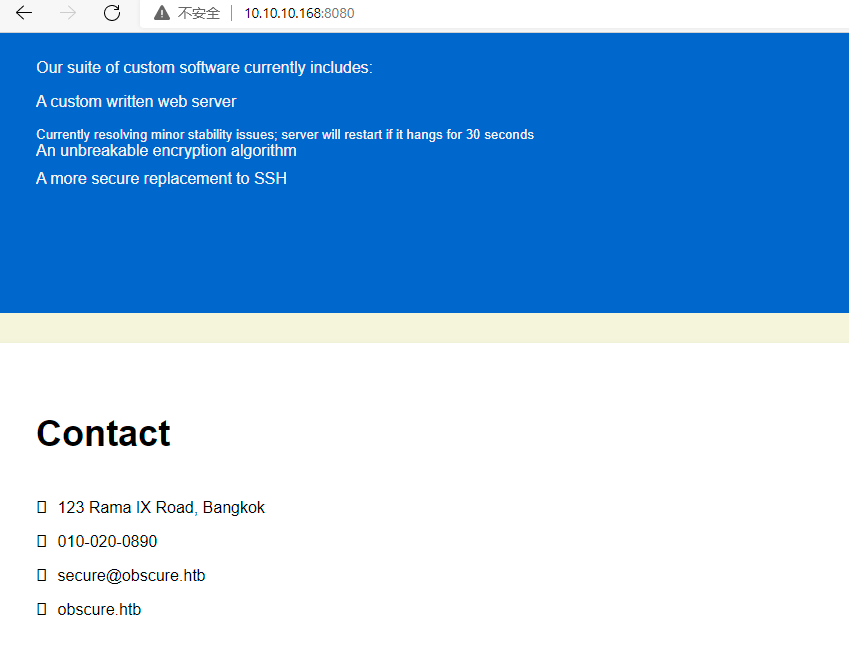
Task: Click the phone number 010-020-0890
Action: (x=107, y=541)
